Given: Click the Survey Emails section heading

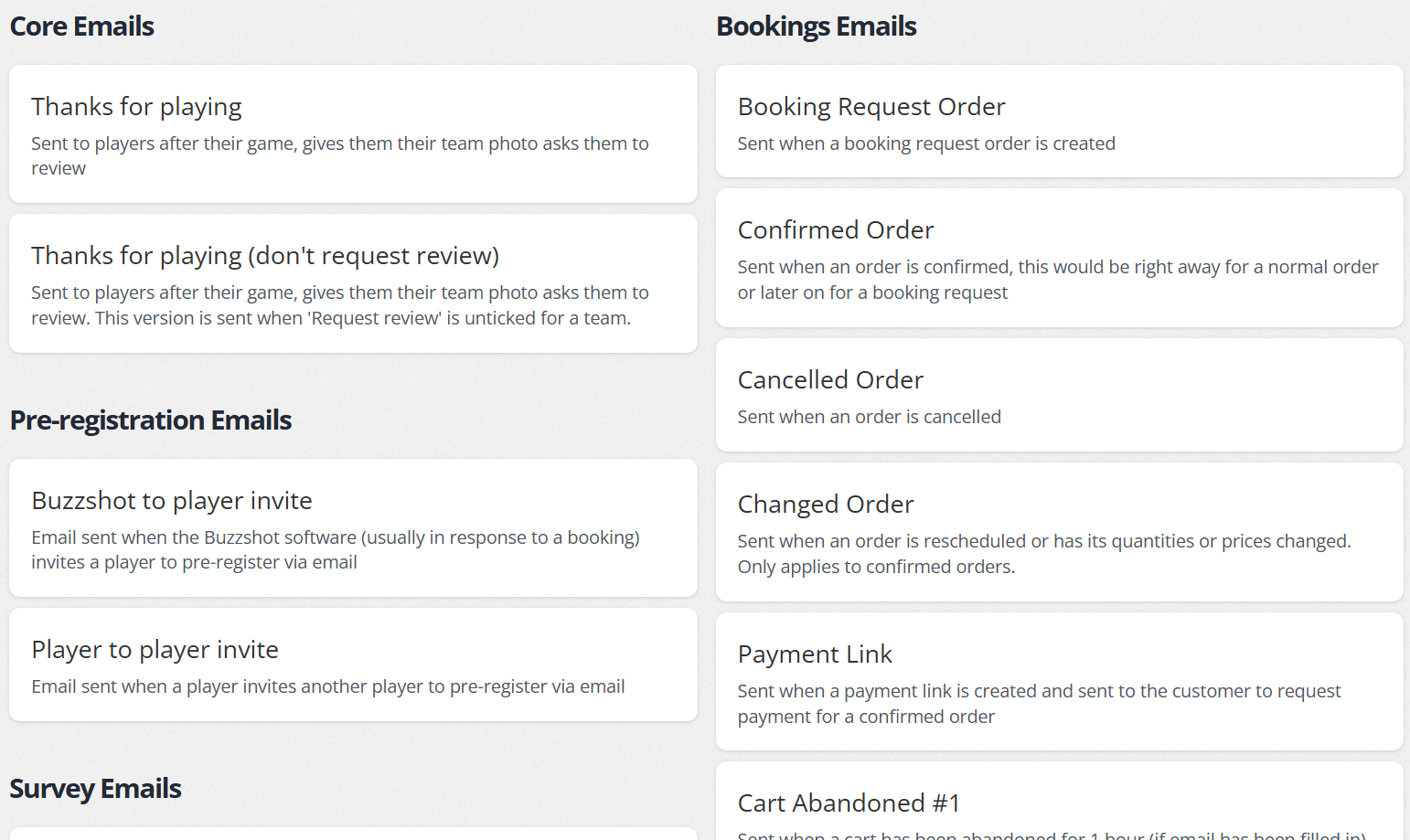Looking at the screenshot, I should click(x=96, y=789).
